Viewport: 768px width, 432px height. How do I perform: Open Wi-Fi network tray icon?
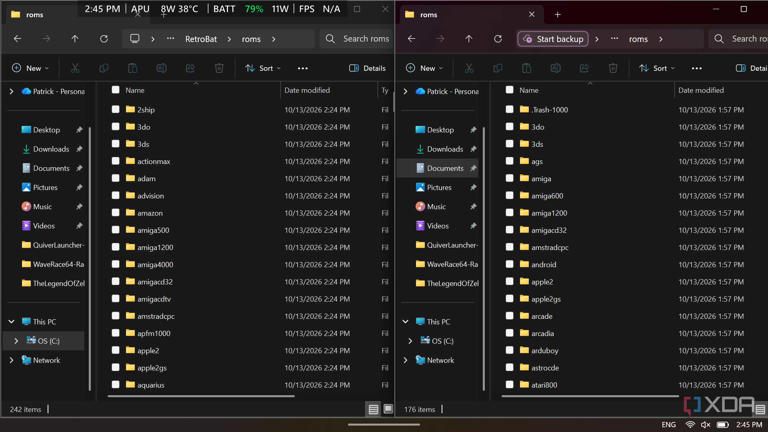(690, 425)
